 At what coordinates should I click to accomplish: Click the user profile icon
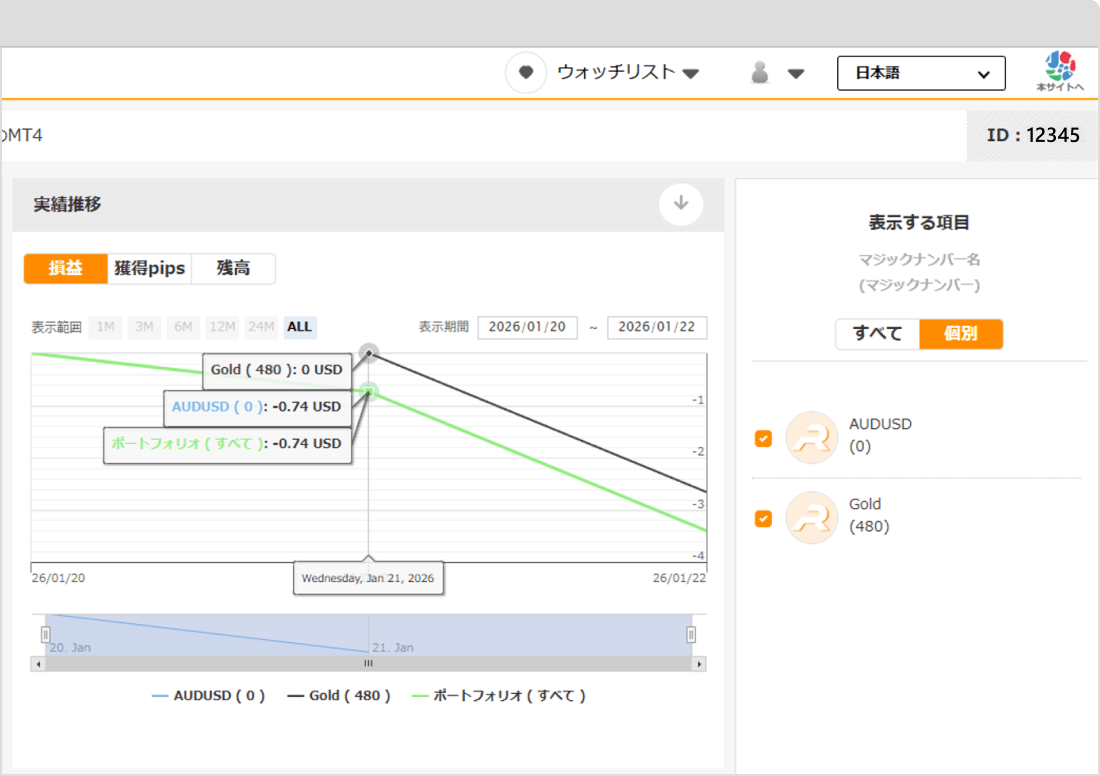pos(761,72)
